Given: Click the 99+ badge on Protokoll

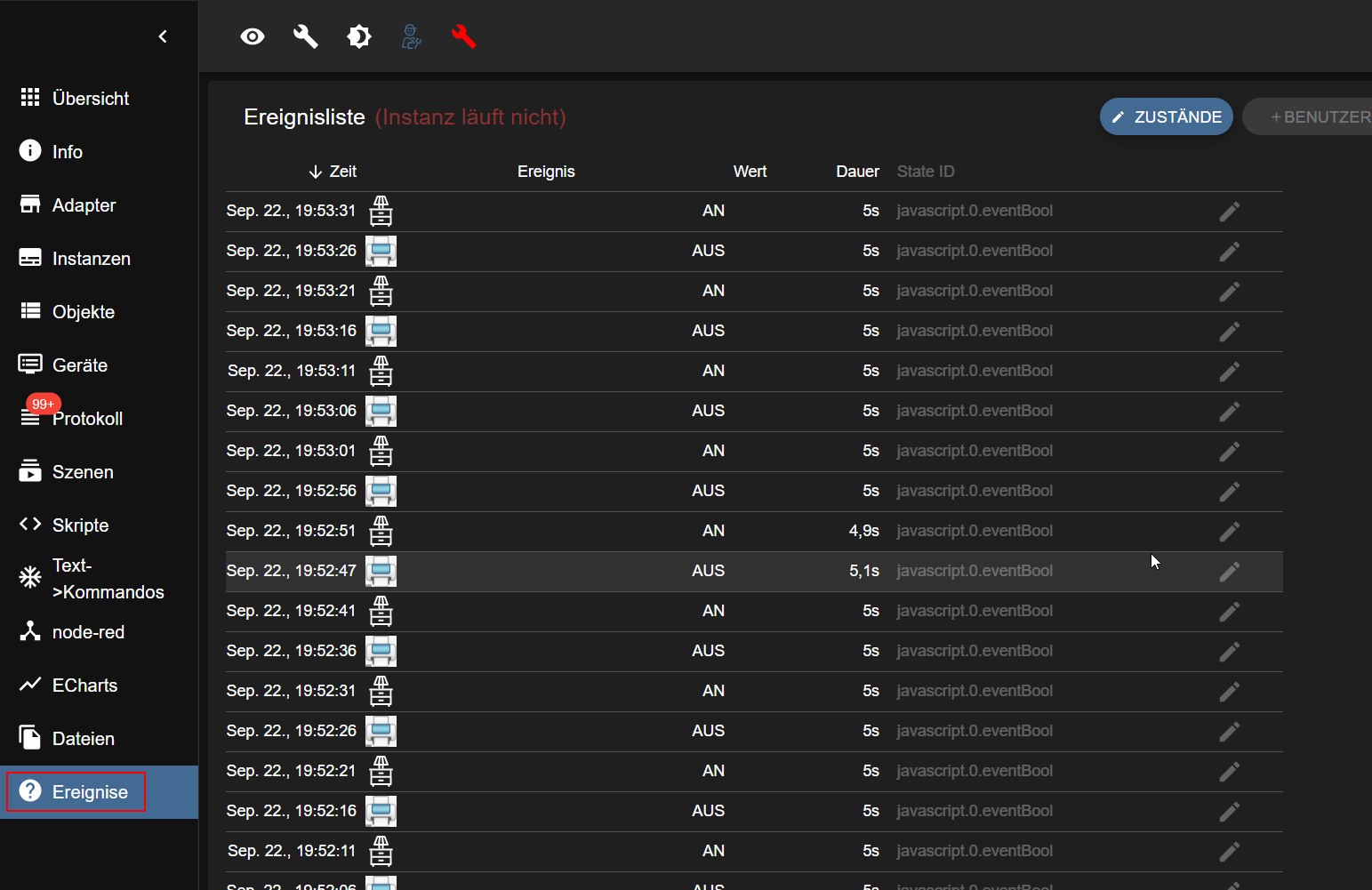Looking at the screenshot, I should 44,404.
